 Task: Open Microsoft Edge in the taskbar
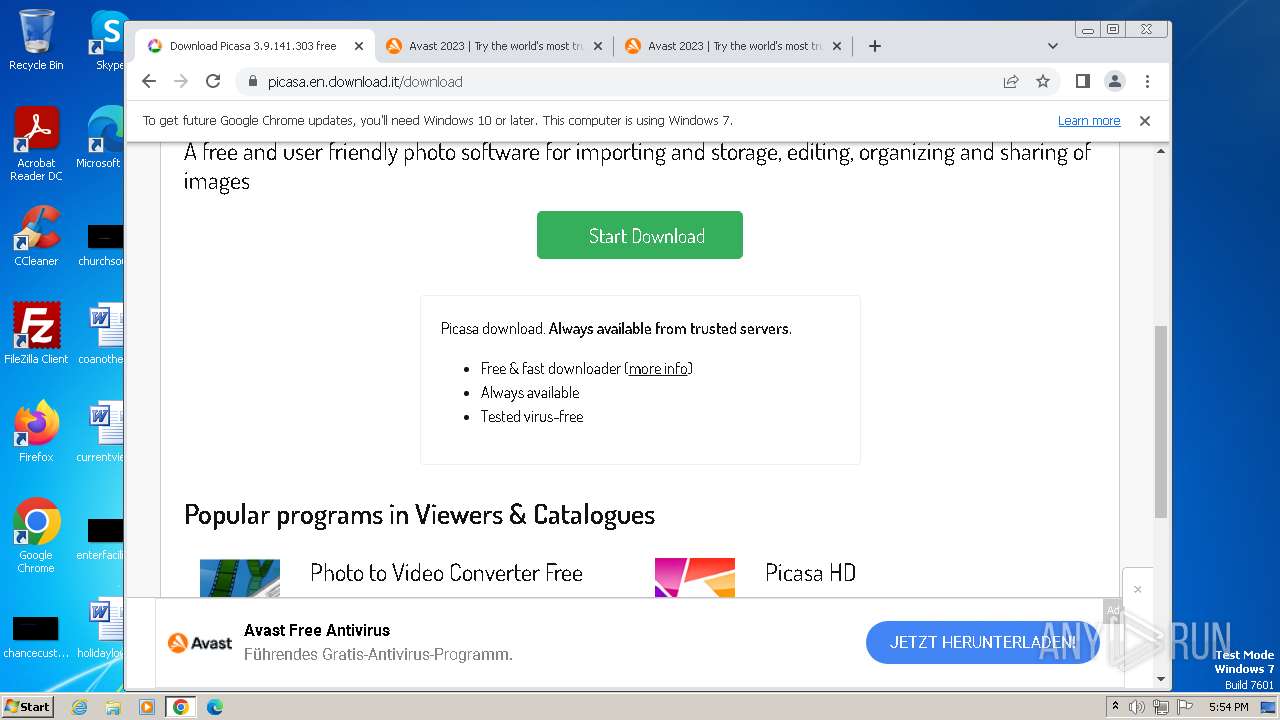215,707
